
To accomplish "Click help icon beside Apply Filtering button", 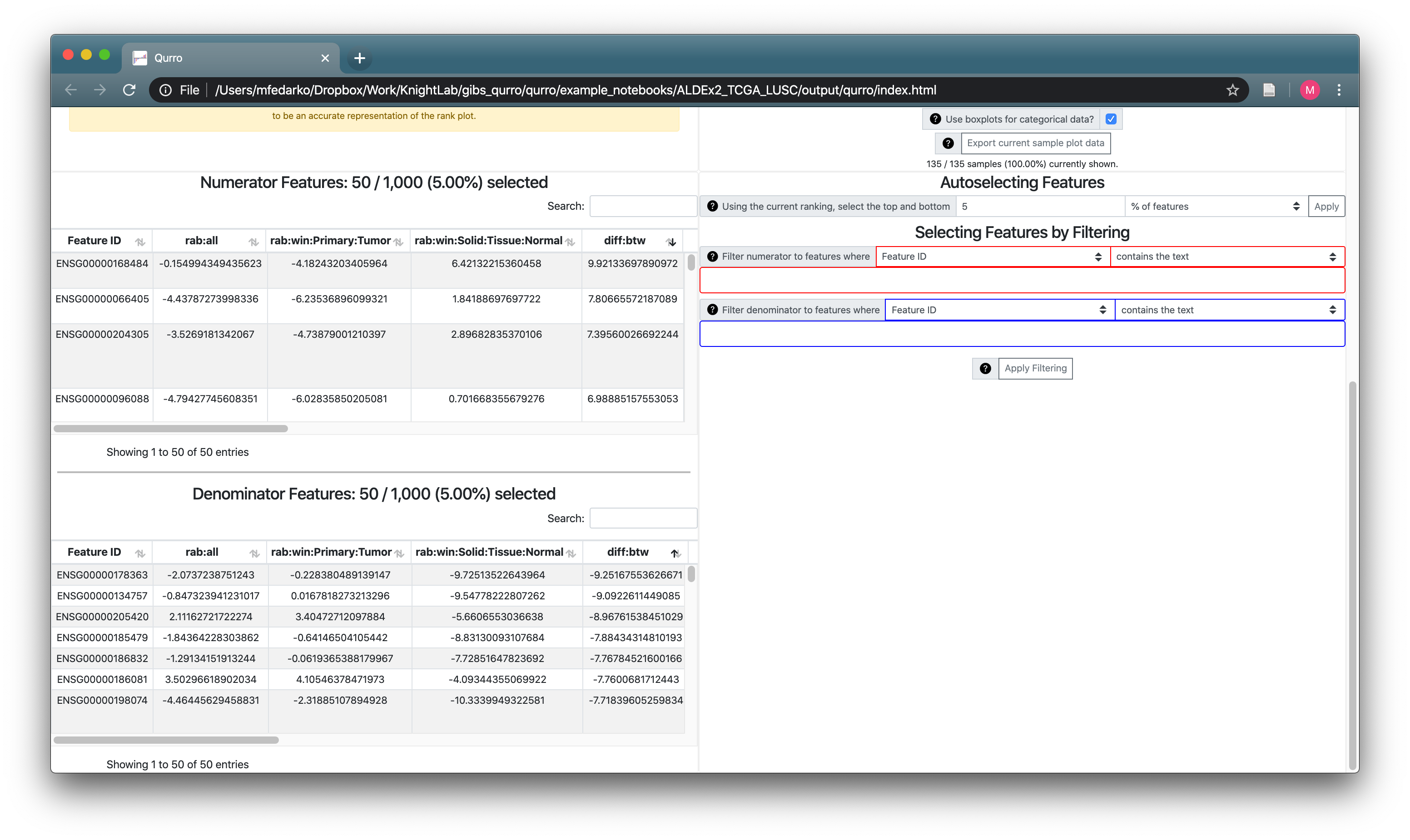I will tap(985, 369).
